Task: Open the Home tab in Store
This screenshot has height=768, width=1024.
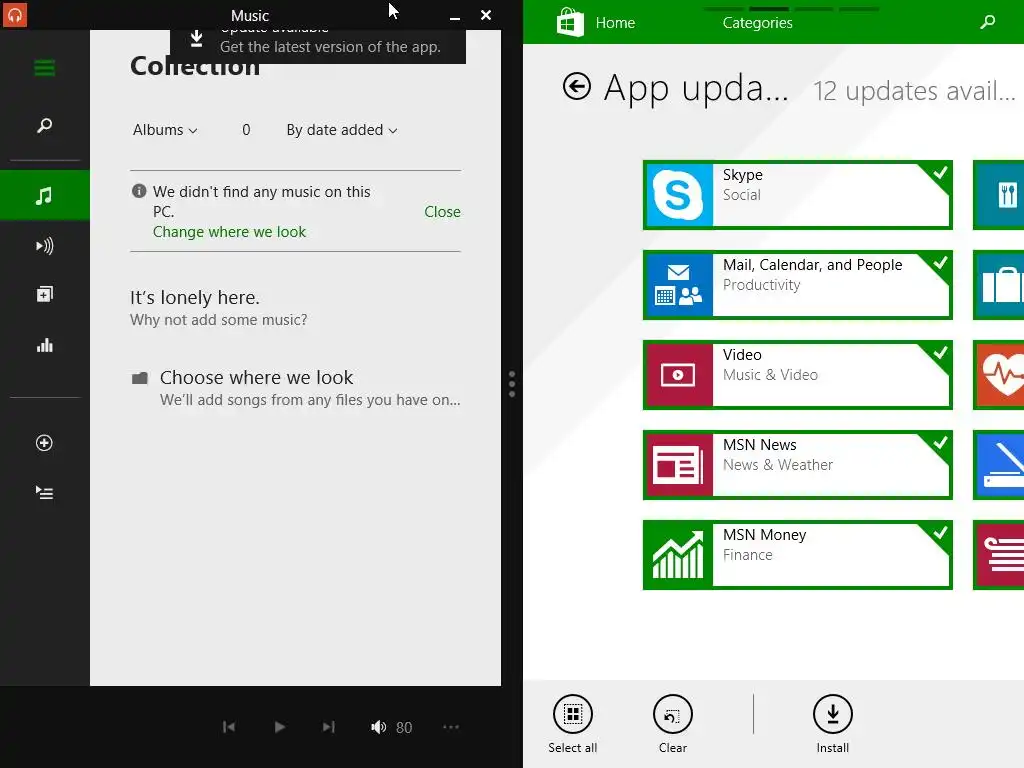Action: tap(615, 23)
